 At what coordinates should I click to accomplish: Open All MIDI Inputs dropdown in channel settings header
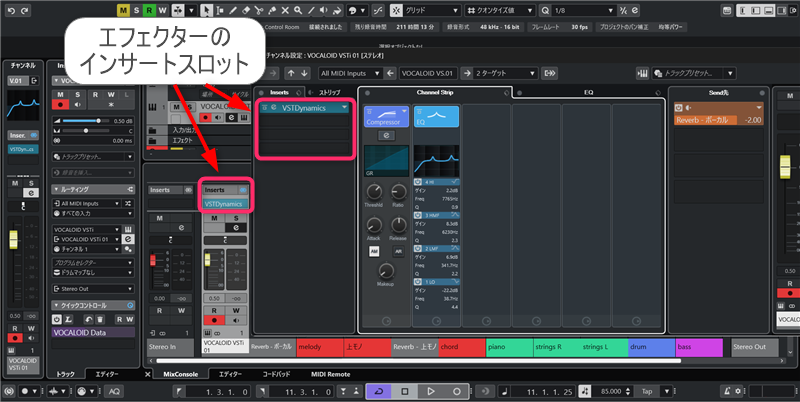(x=350, y=73)
